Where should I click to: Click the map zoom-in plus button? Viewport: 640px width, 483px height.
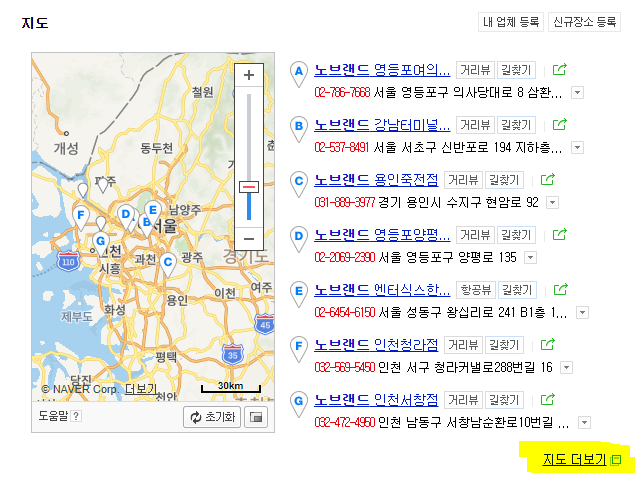coord(249,75)
